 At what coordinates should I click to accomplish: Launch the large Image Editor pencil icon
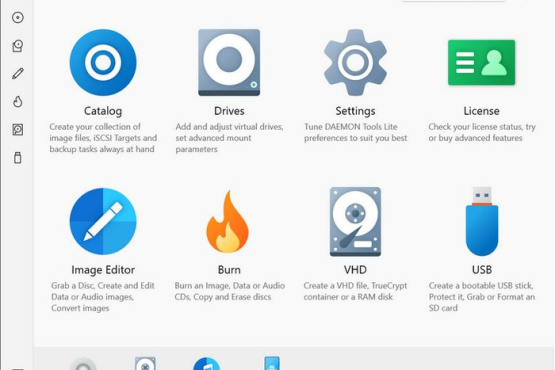pos(103,221)
